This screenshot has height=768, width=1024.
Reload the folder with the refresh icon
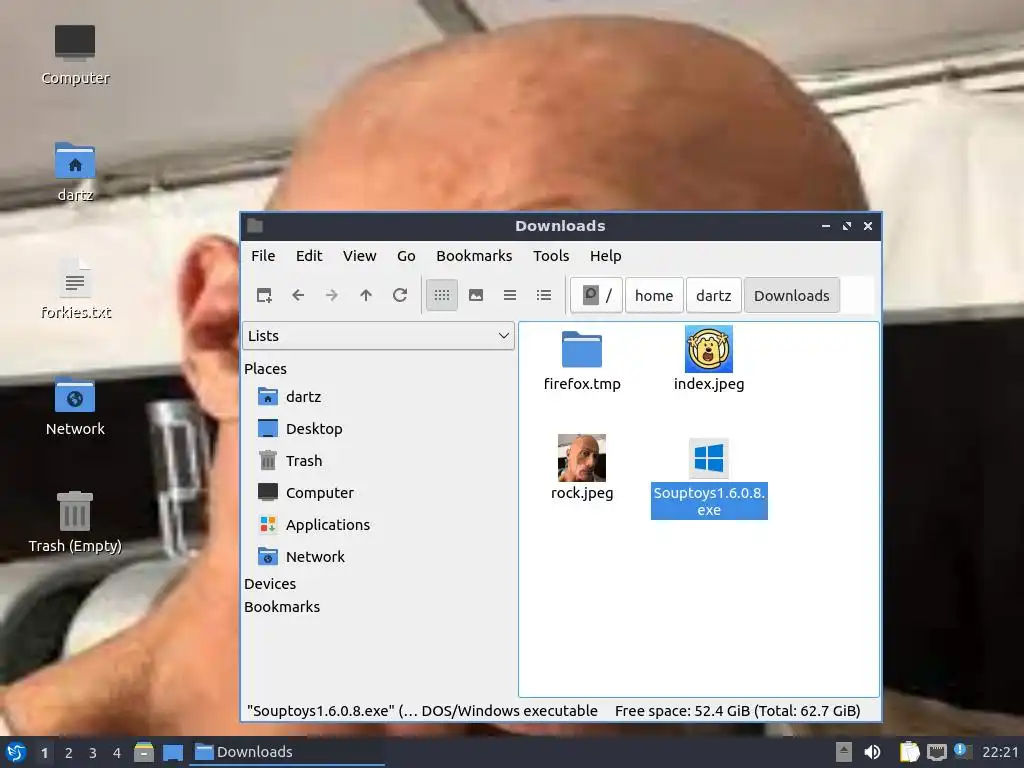pos(400,295)
